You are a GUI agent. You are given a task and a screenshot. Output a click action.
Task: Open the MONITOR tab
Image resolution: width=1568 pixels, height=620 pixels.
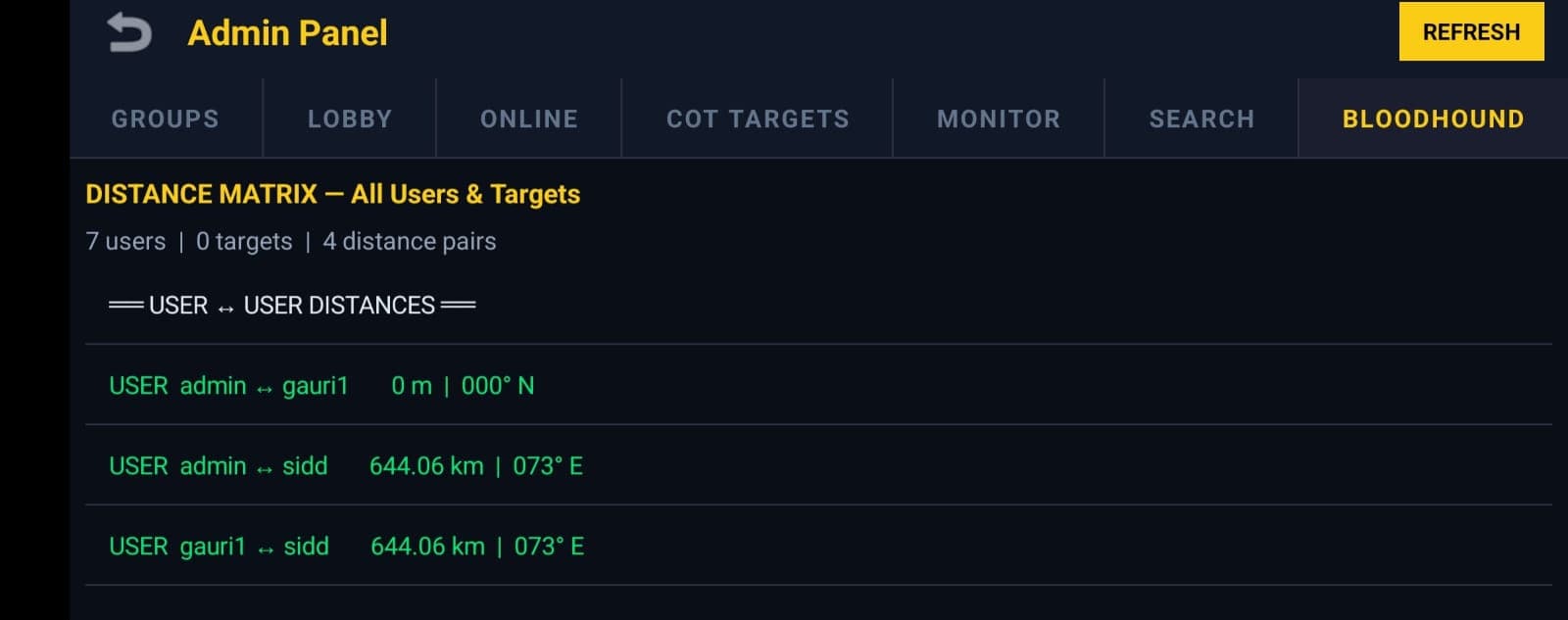click(x=999, y=119)
